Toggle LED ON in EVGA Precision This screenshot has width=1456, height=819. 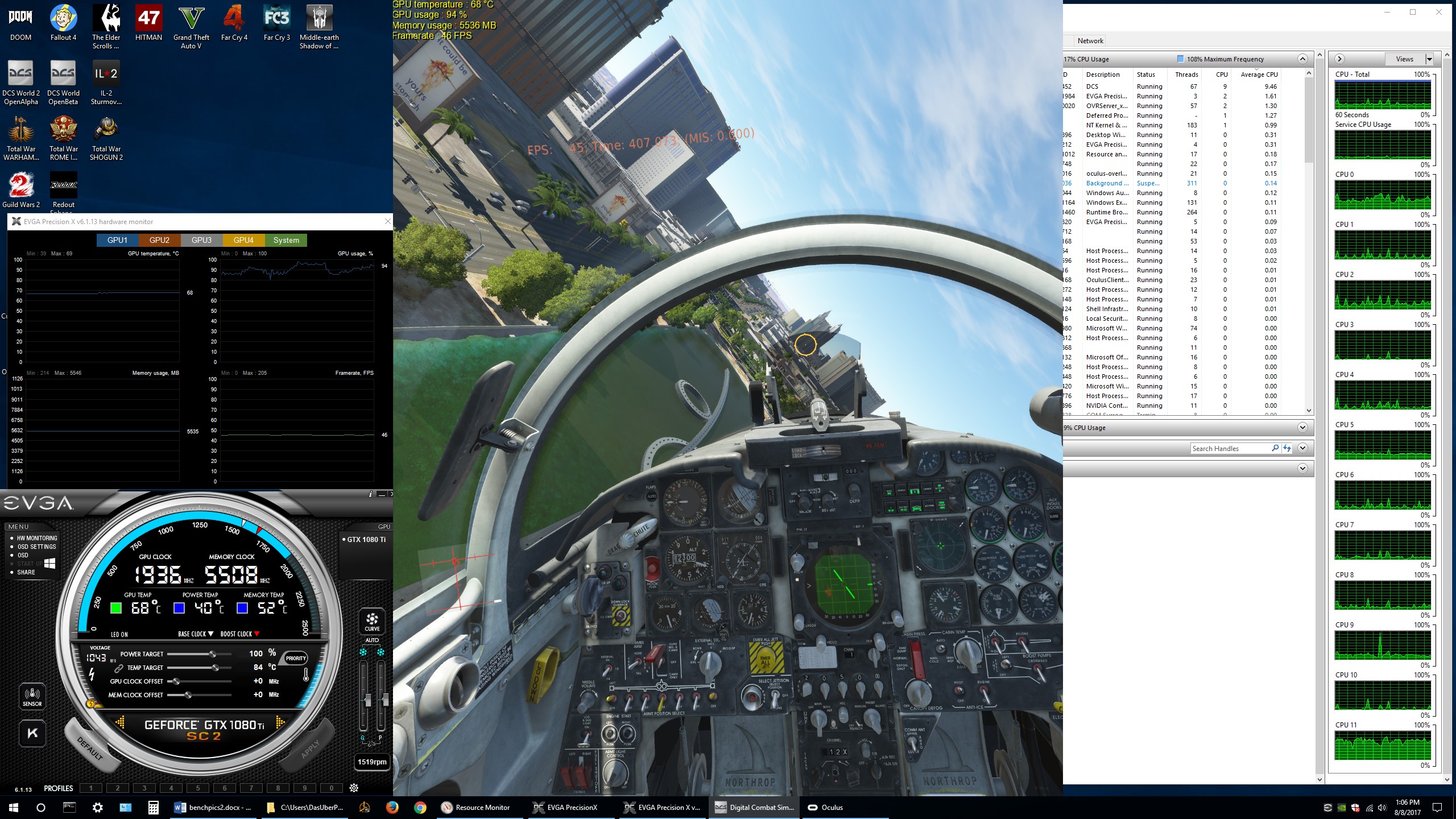pos(119,634)
